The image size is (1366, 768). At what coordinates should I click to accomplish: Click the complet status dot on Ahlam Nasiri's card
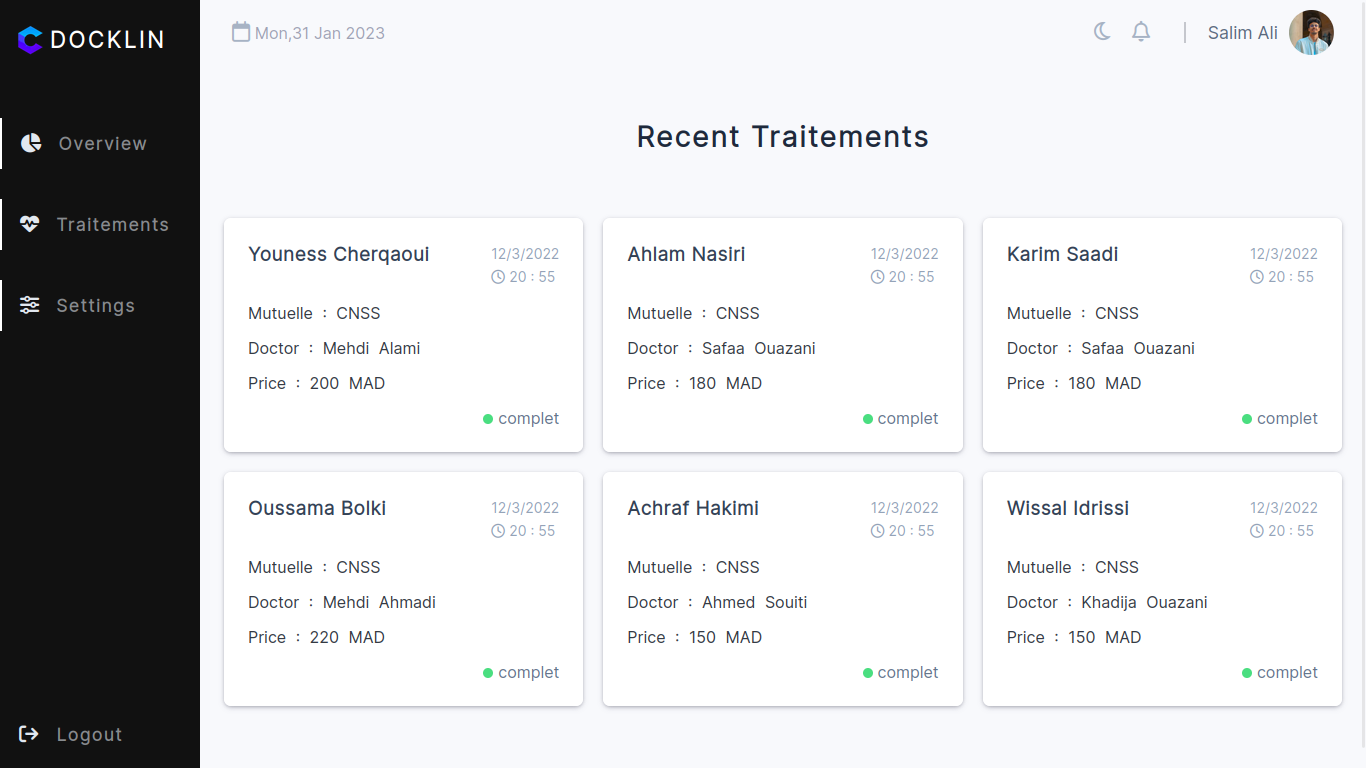click(x=868, y=419)
